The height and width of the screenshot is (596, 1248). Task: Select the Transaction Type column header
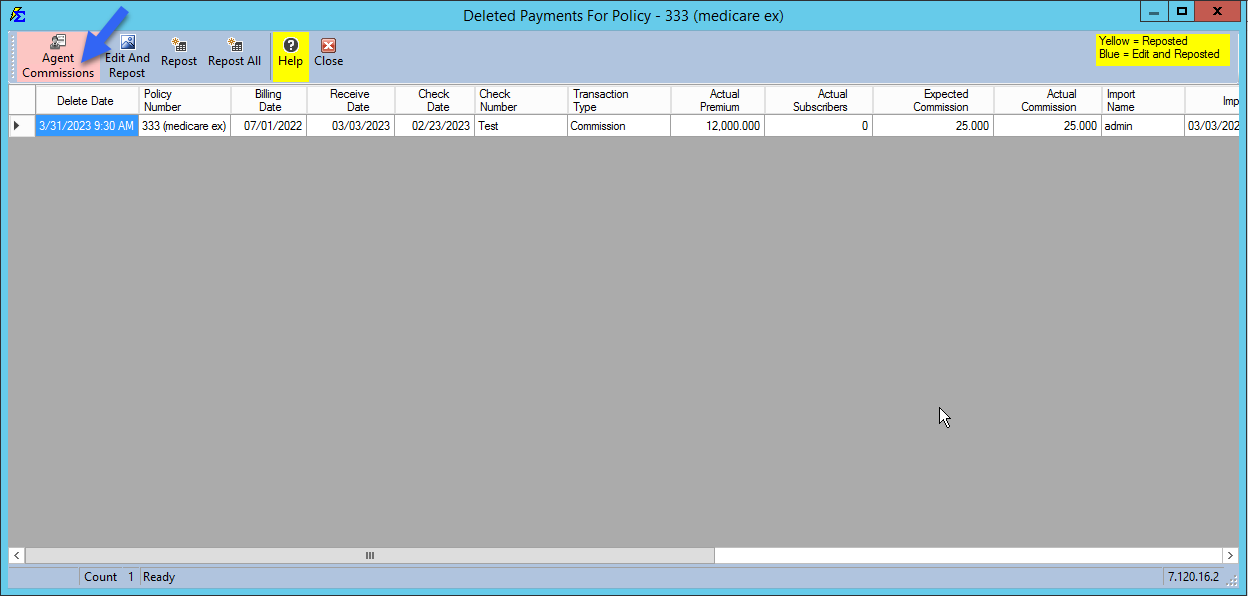click(x=618, y=100)
